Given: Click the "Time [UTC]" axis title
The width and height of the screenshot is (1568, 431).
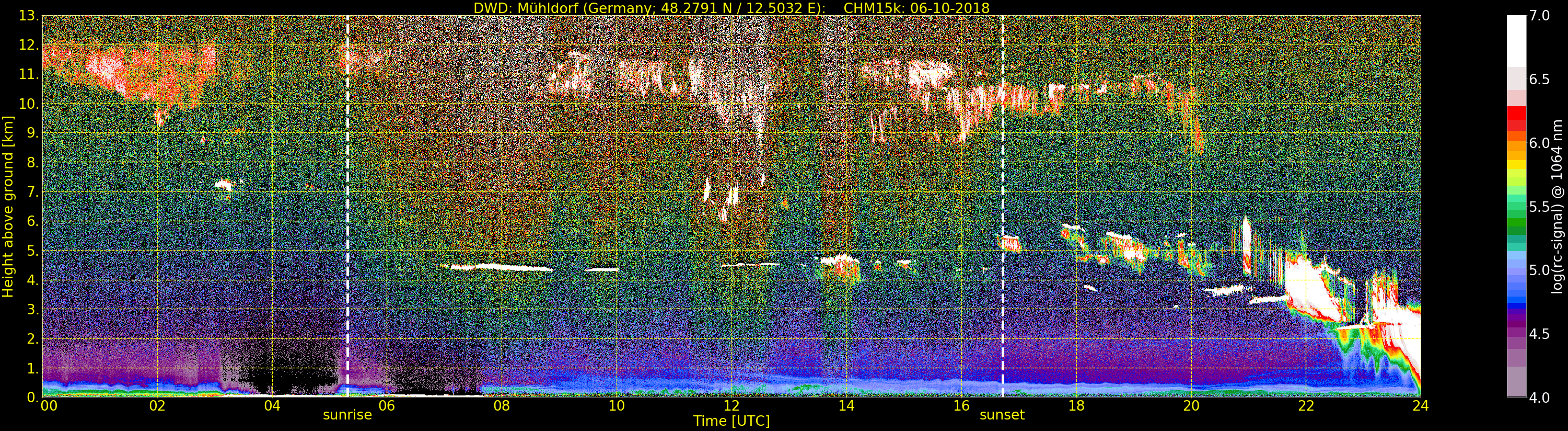Looking at the screenshot, I should (x=731, y=421).
